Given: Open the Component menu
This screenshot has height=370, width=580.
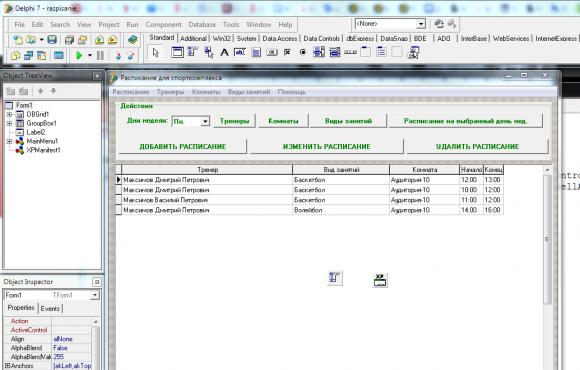Looking at the screenshot, I should (x=163, y=25).
